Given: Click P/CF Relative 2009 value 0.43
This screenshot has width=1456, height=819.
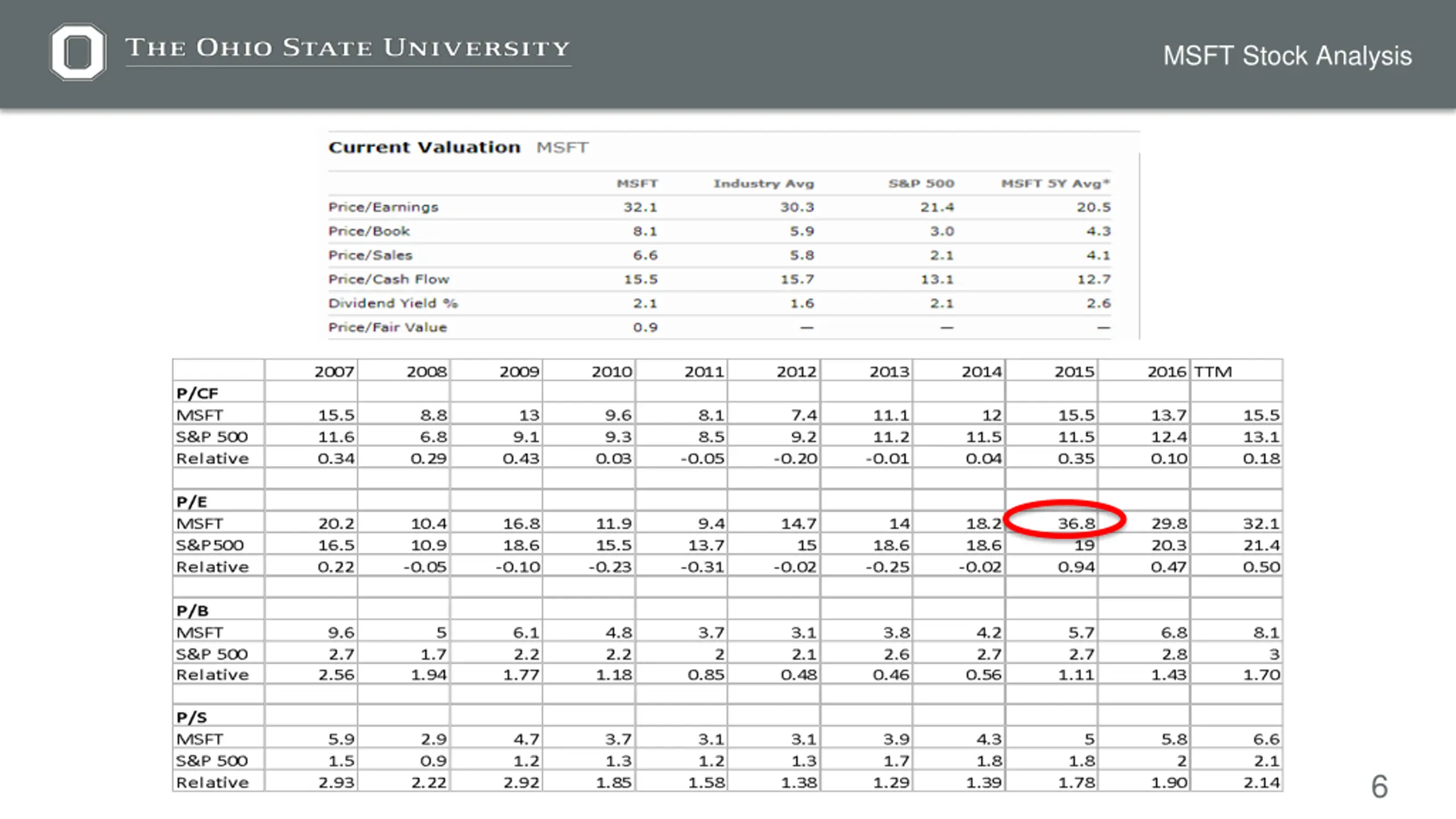Looking at the screenshot, I should (521, 458).
